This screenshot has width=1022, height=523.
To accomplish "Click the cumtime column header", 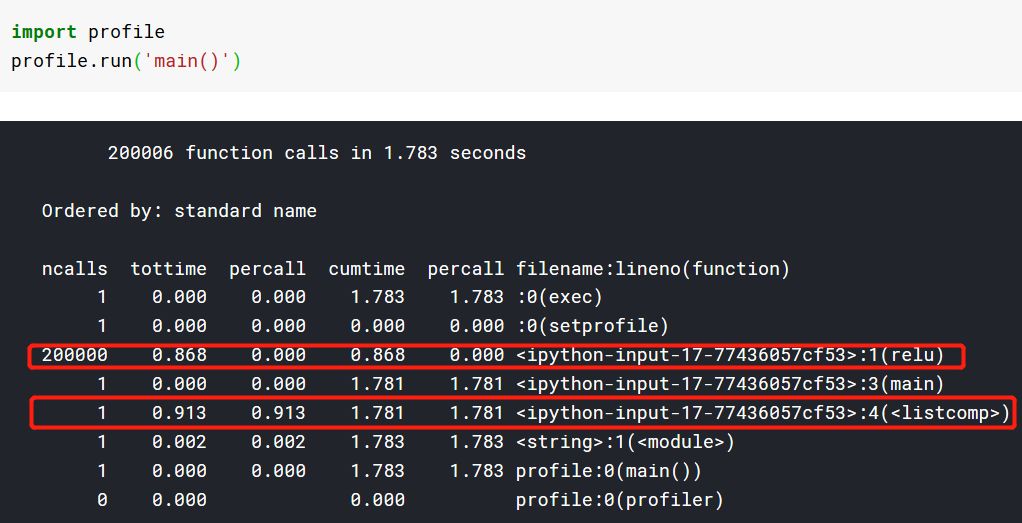I will [x=366, y=269].
